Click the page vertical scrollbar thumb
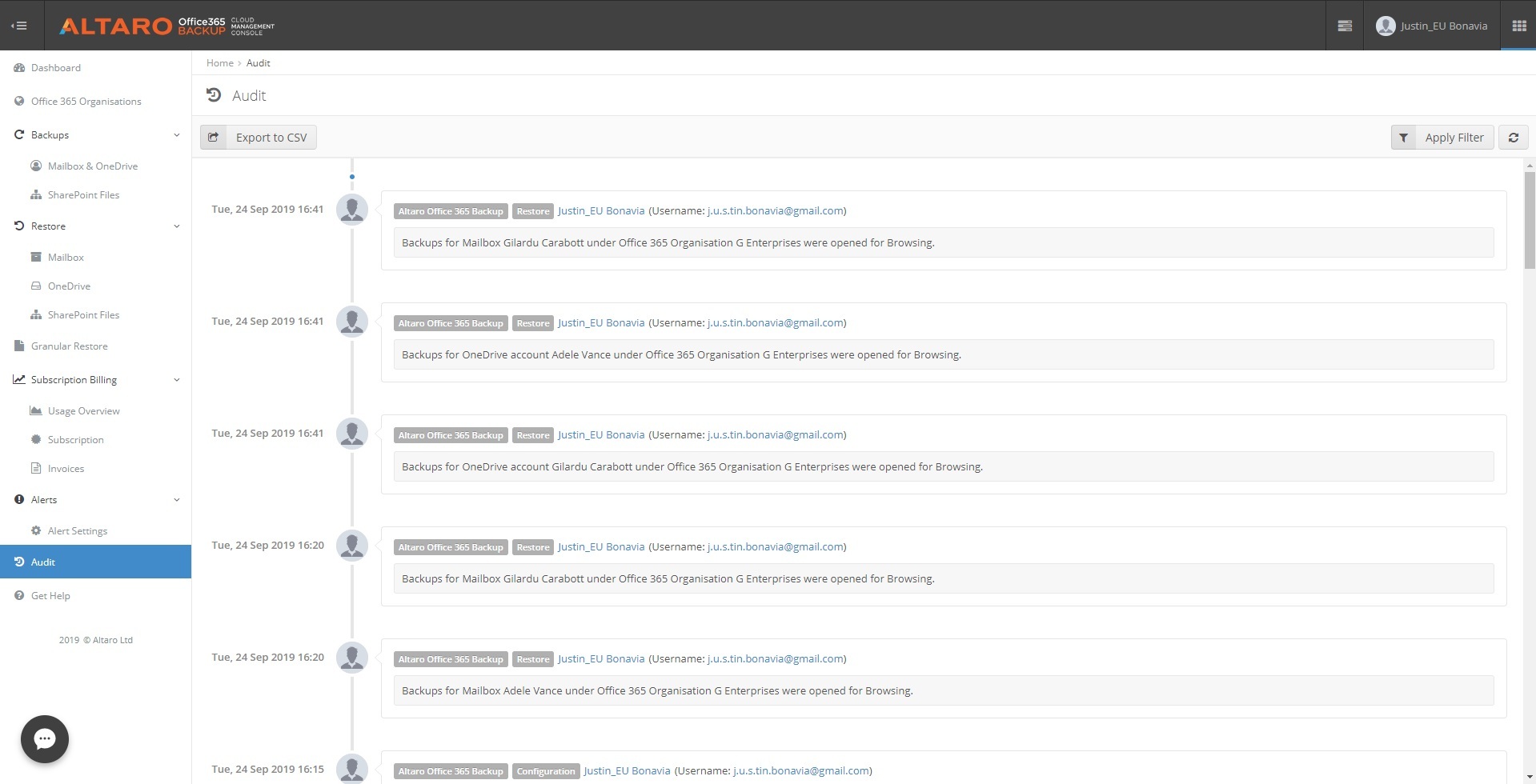Viewport: 1536px width, 784px height. (1530, 220)
